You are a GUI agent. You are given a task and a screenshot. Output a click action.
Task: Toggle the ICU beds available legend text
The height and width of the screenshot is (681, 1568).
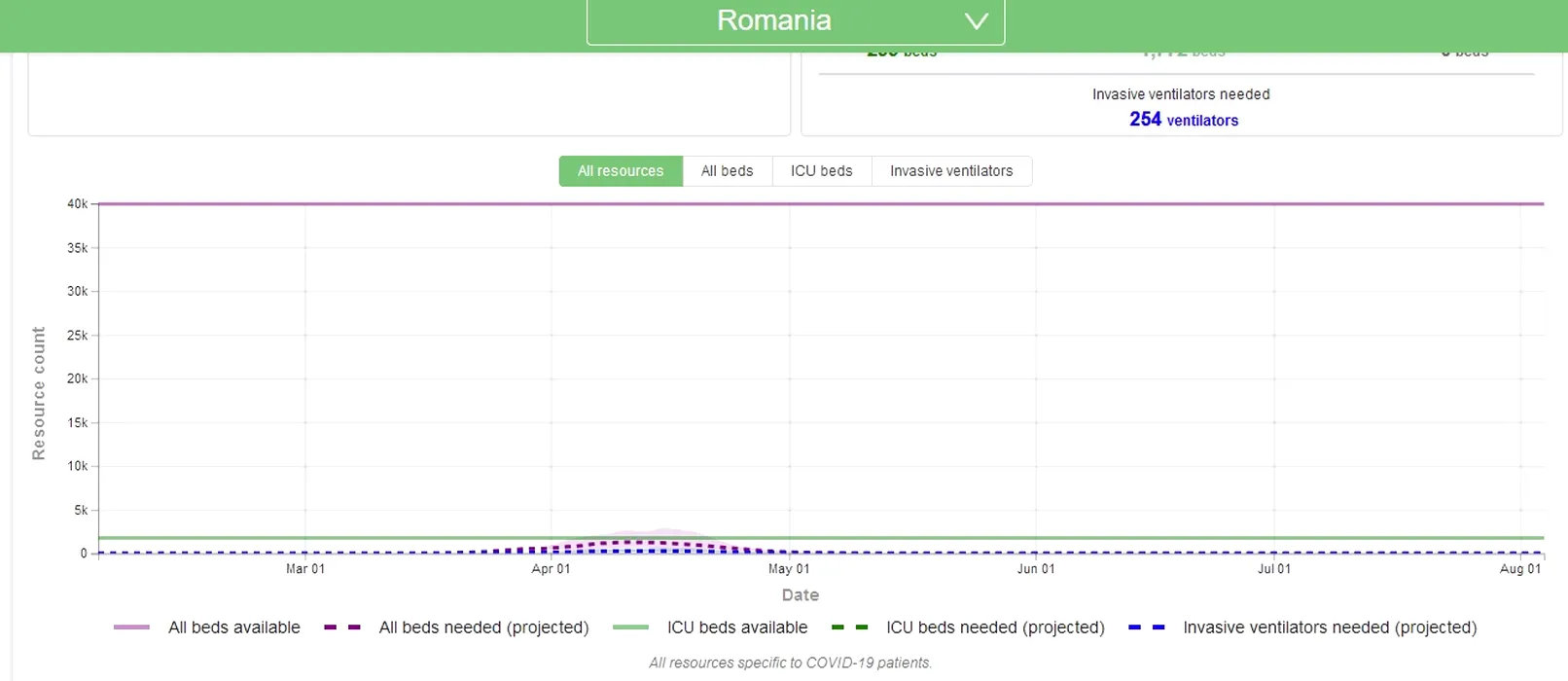pyautogui.click(x=736, y=627)
